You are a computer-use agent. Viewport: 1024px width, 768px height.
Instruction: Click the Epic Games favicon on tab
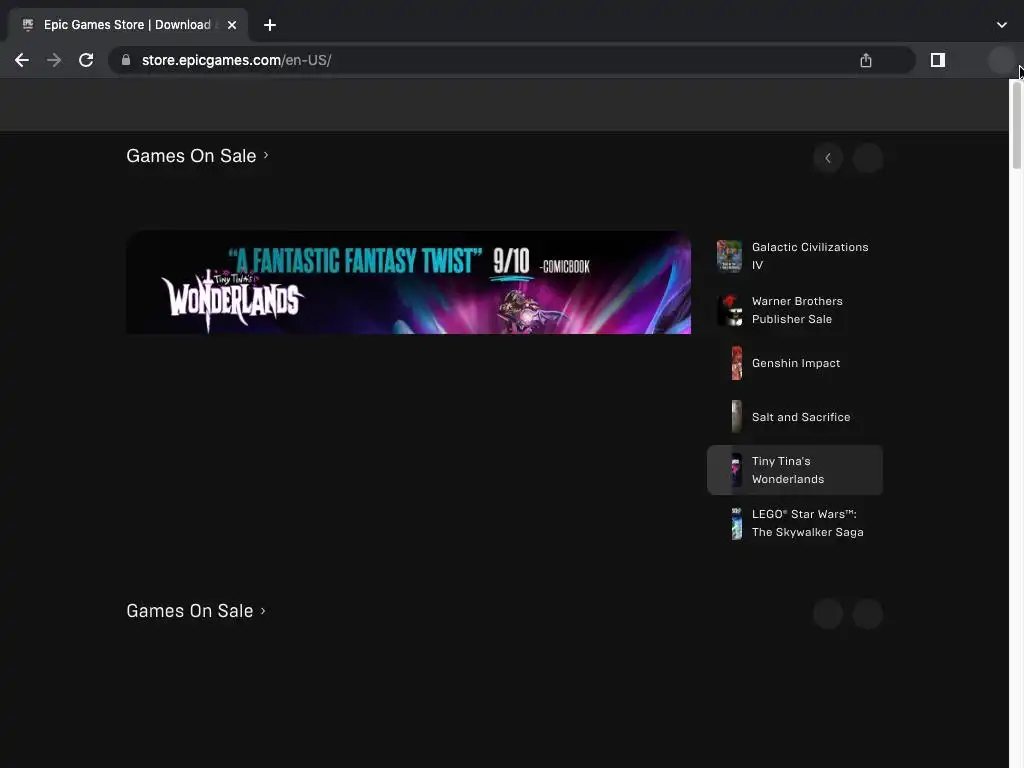tap(27, 25)
